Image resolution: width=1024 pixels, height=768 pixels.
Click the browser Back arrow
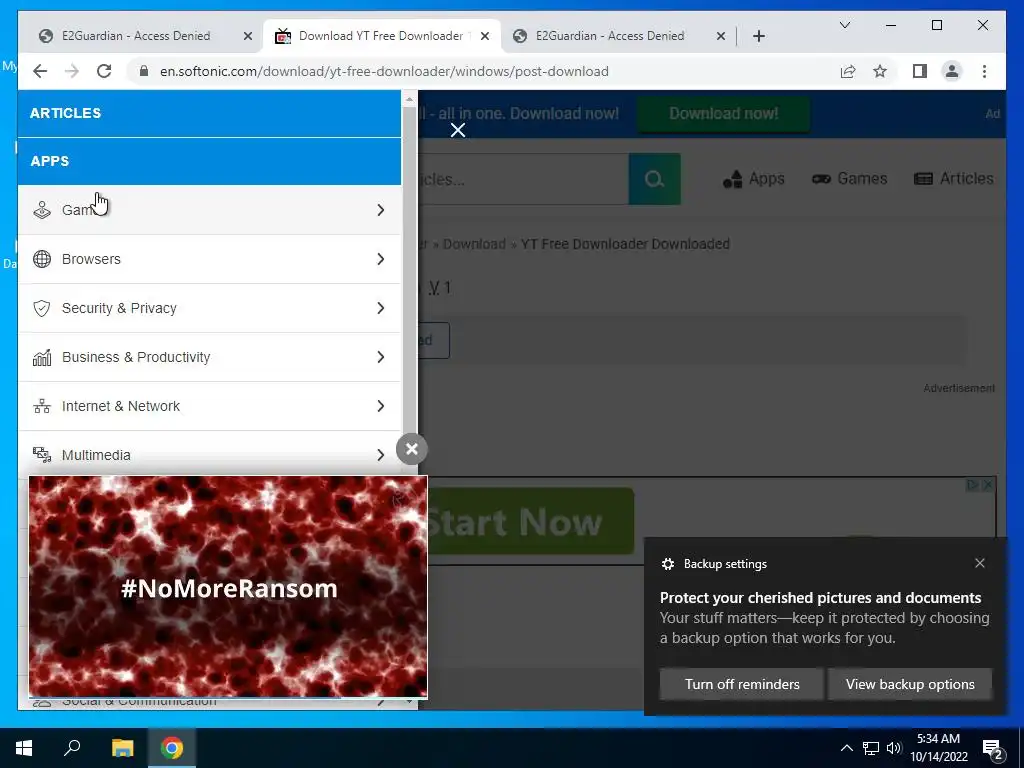coord(40,71)
